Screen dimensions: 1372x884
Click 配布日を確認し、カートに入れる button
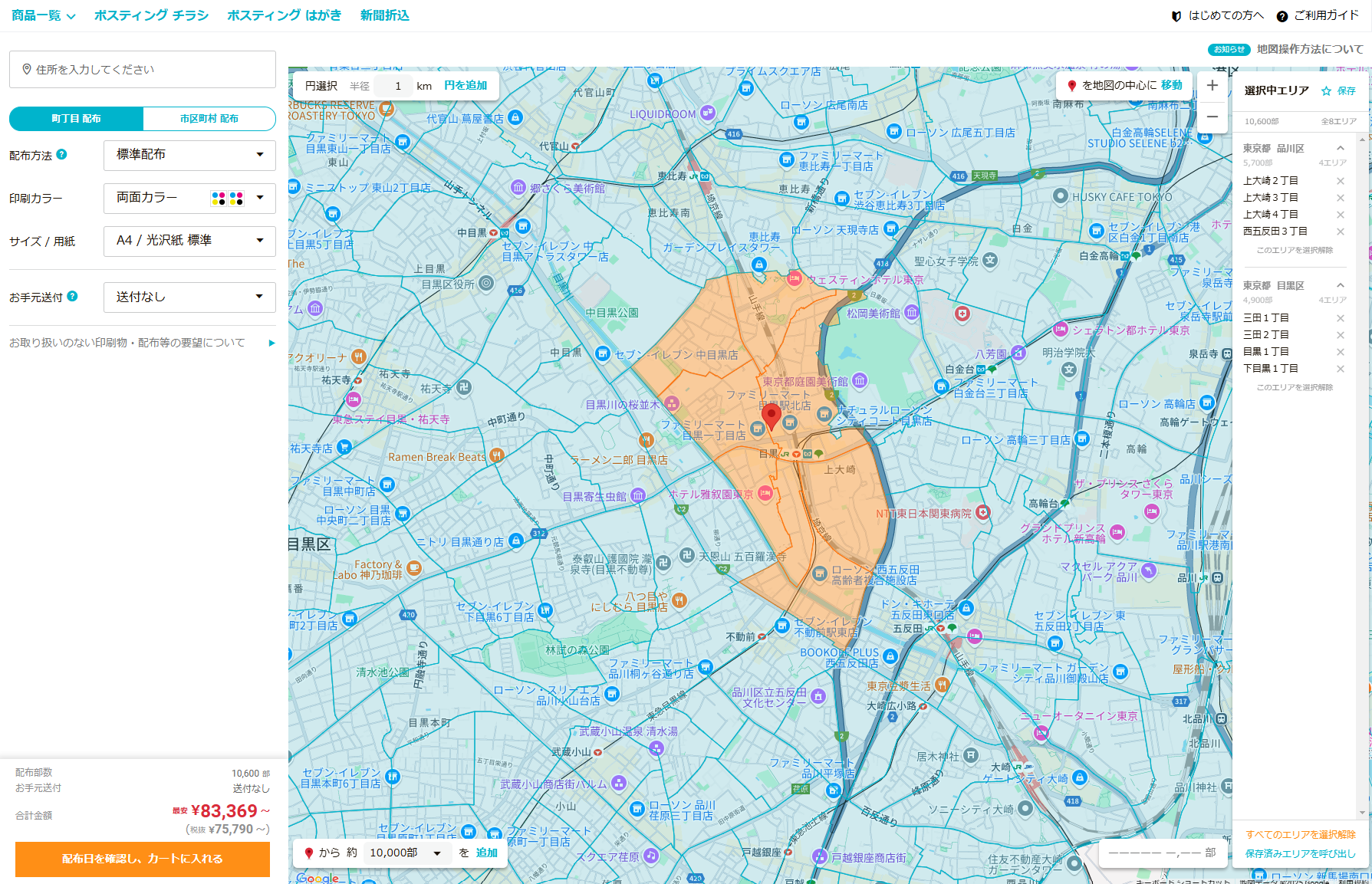(143, 859)
